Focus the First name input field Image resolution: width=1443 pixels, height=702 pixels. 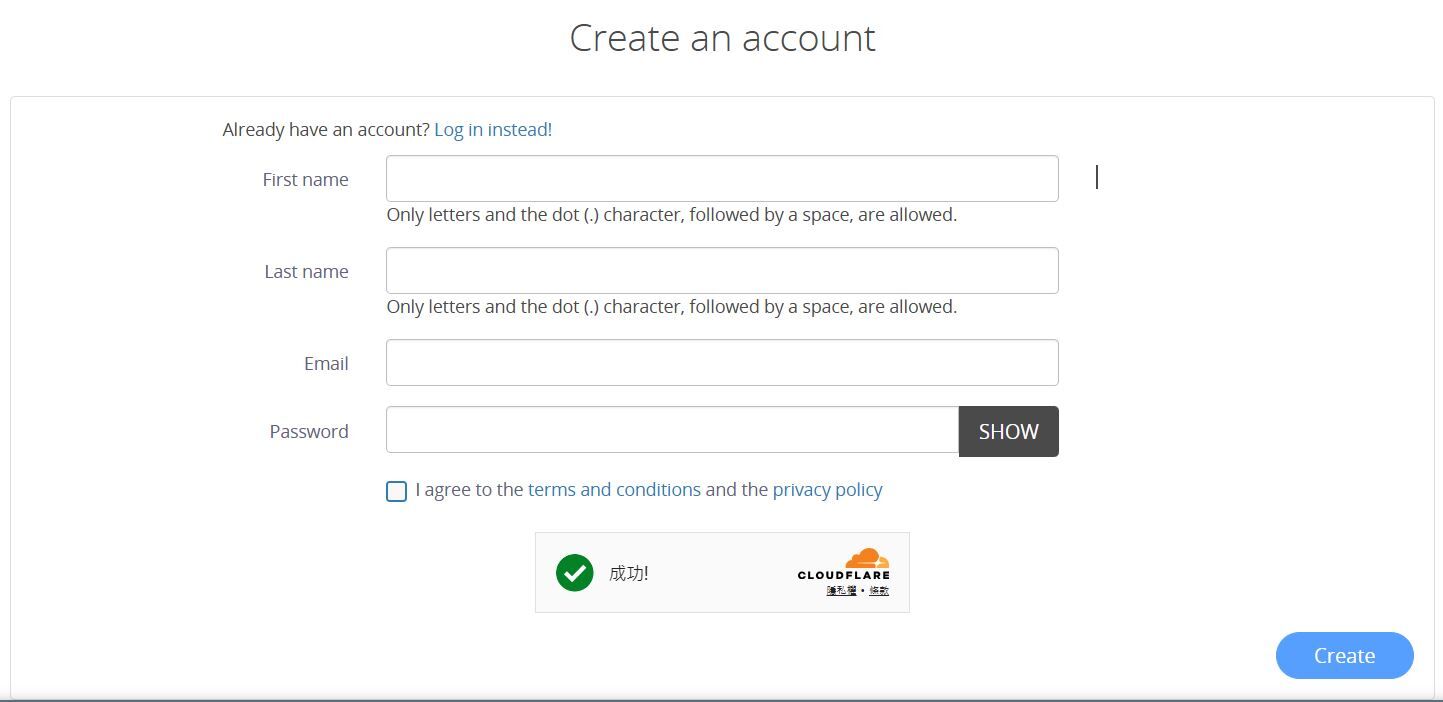pos(722,178)
